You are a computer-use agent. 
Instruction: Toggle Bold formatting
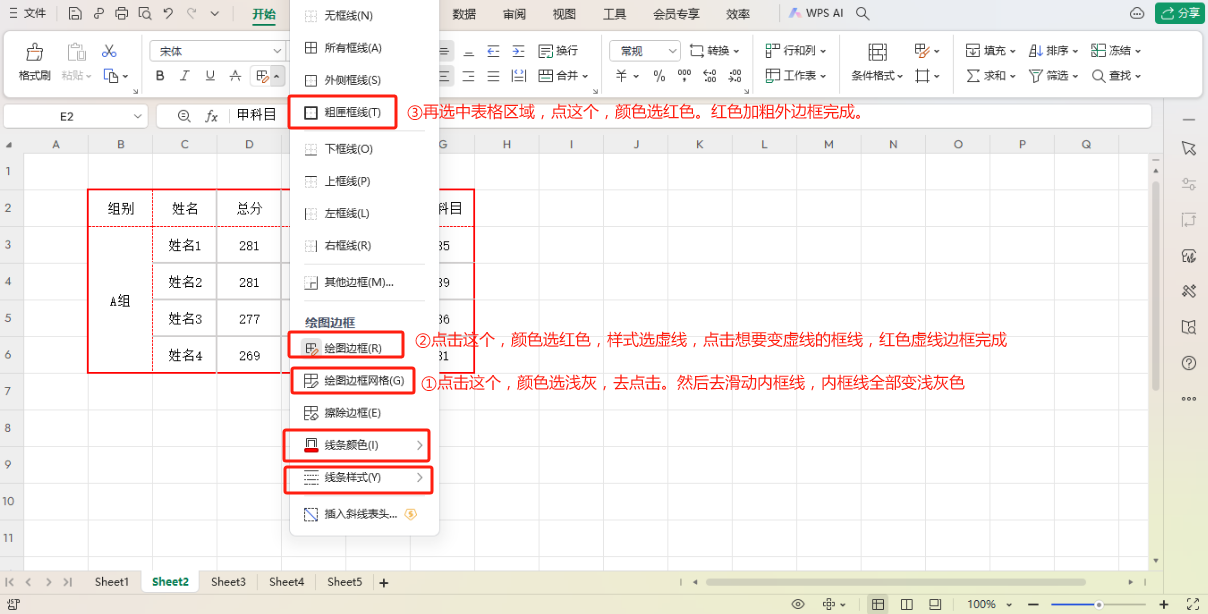click(160, 76)
